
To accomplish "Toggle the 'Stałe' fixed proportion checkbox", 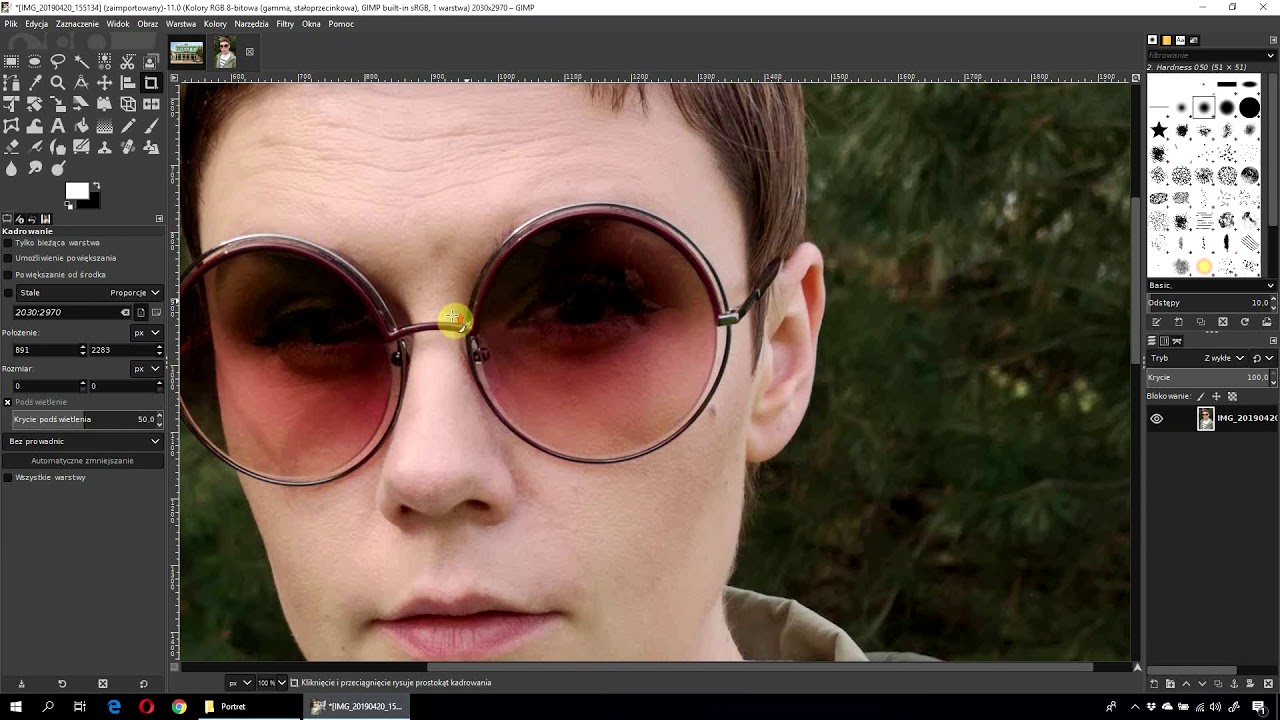I will [x=8, y=293].
